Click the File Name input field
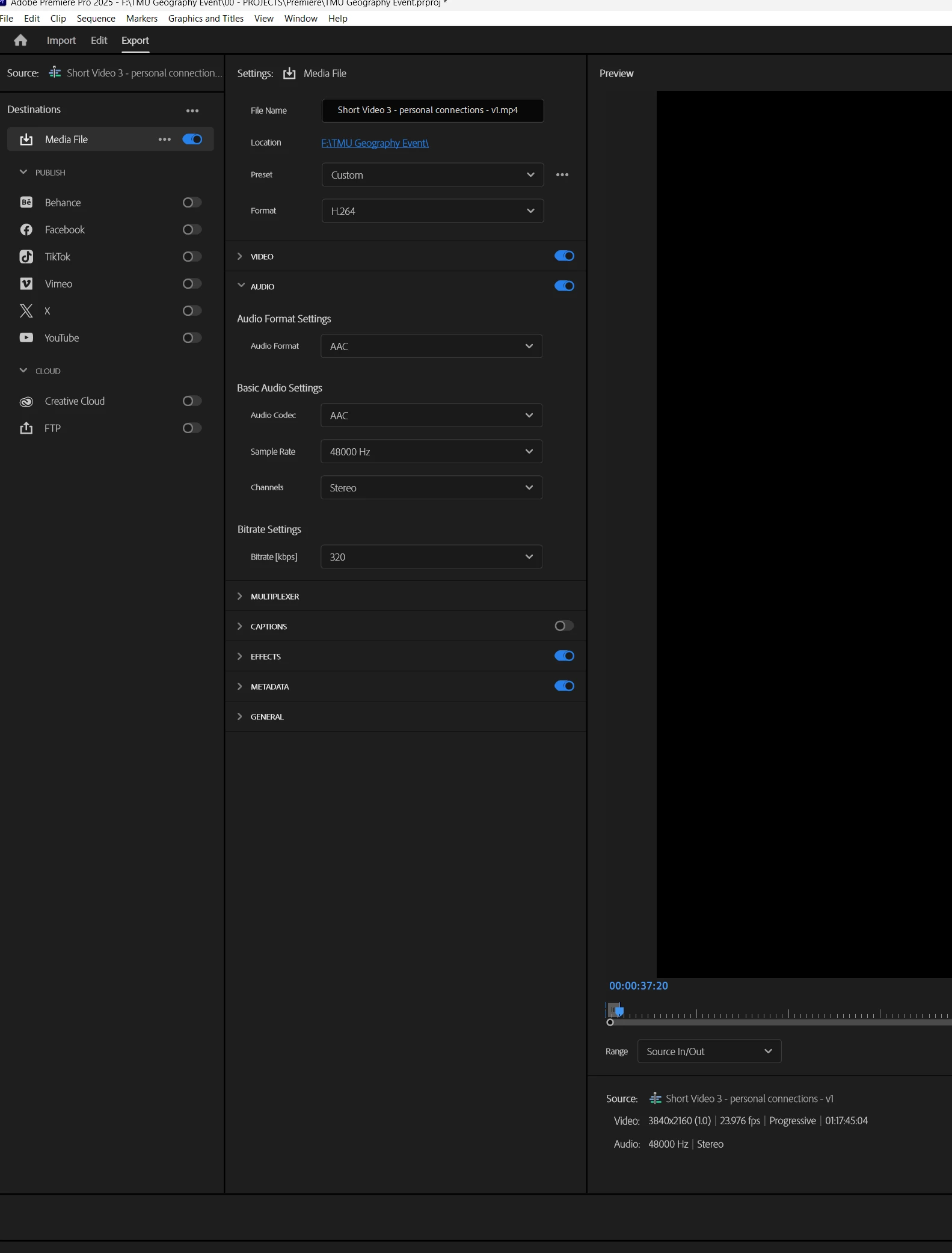Image resolution: width=952 pixels, height=1253 pixels. 433,111
